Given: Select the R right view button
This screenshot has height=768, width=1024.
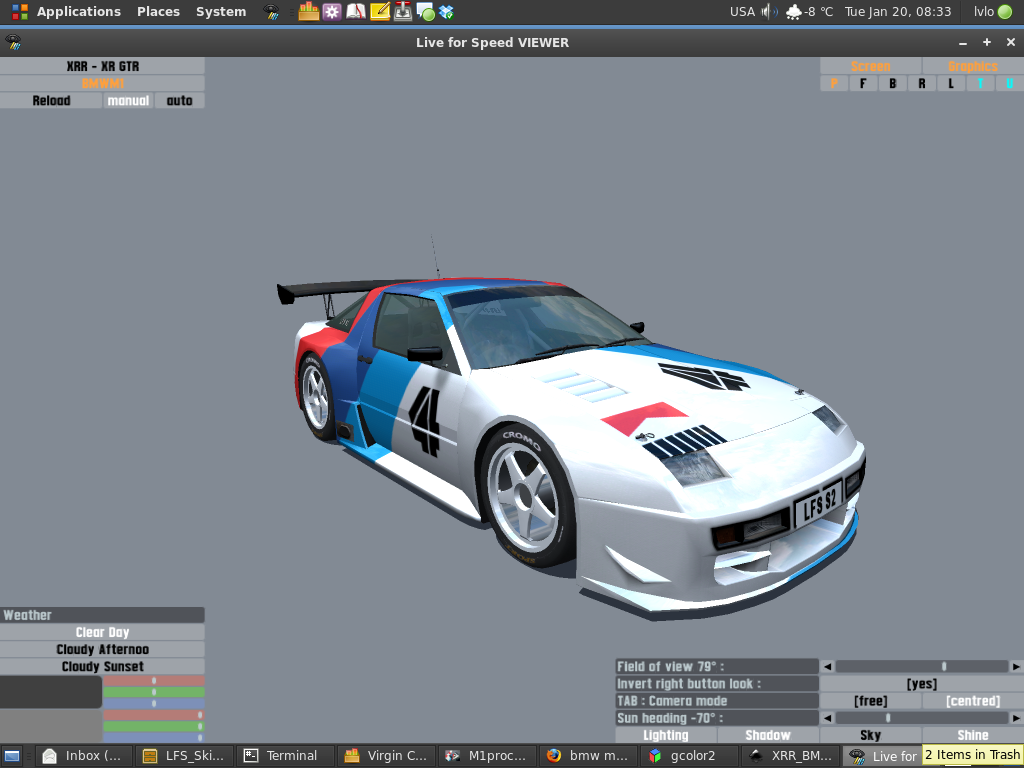Looking at the screenshot, I should click(922, 84).
